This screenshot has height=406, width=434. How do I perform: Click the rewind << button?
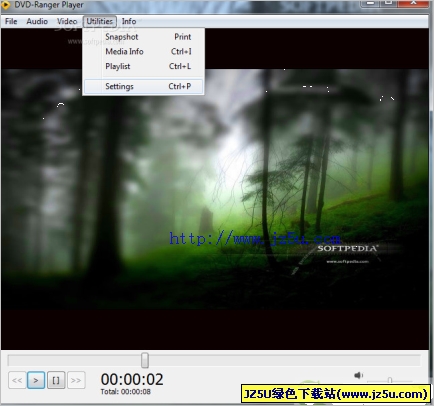tap(17, 380)
